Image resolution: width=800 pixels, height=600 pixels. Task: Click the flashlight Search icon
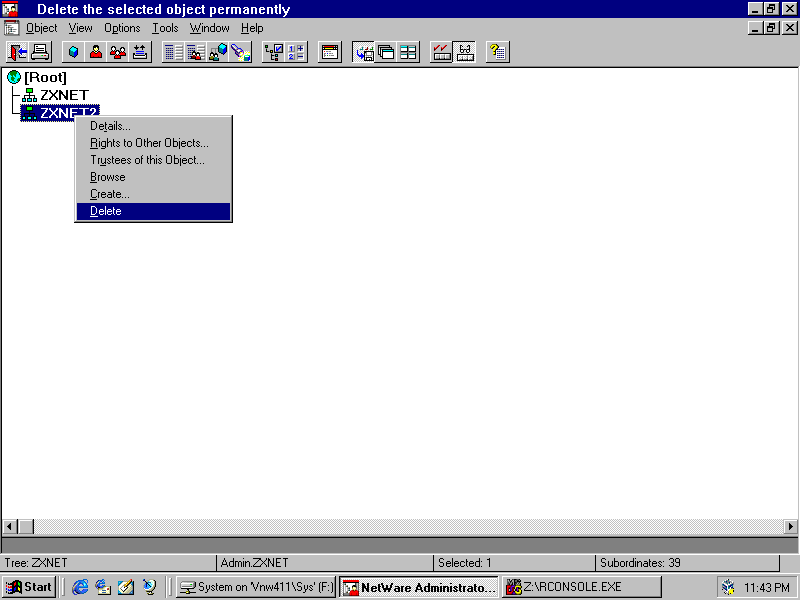240,52
